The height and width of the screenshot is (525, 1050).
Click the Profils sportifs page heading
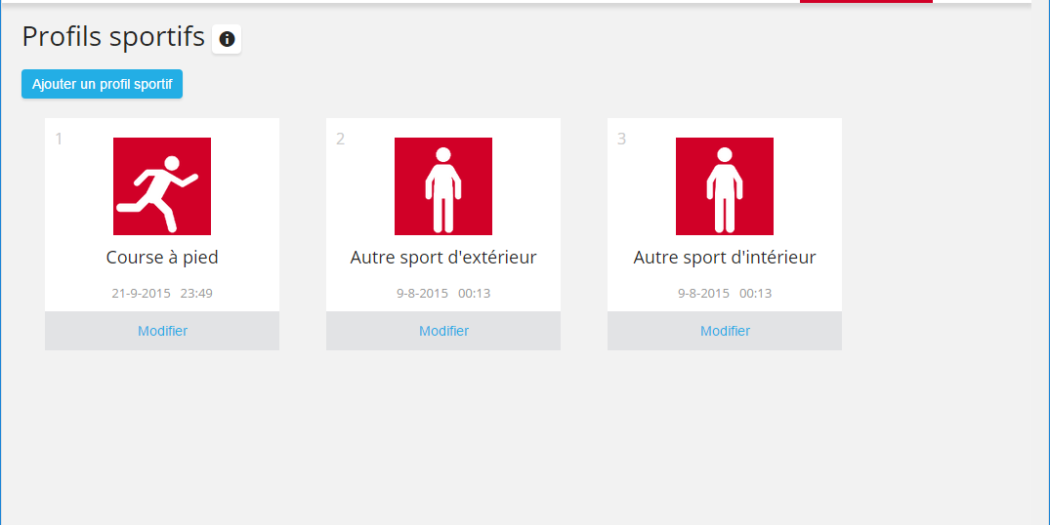coord(113,37)
